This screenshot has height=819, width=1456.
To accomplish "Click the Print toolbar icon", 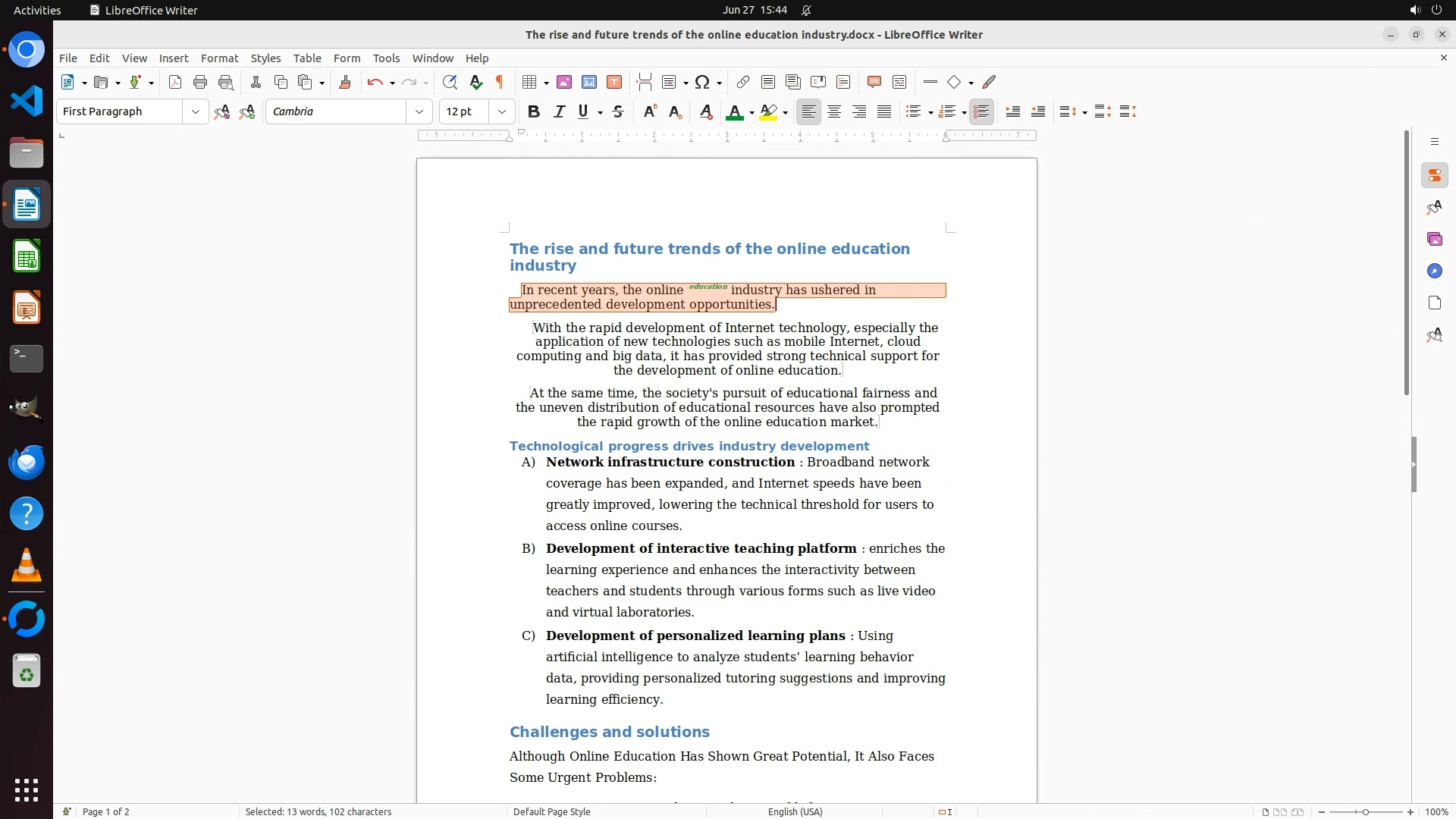I will click(x=200, y=82).
